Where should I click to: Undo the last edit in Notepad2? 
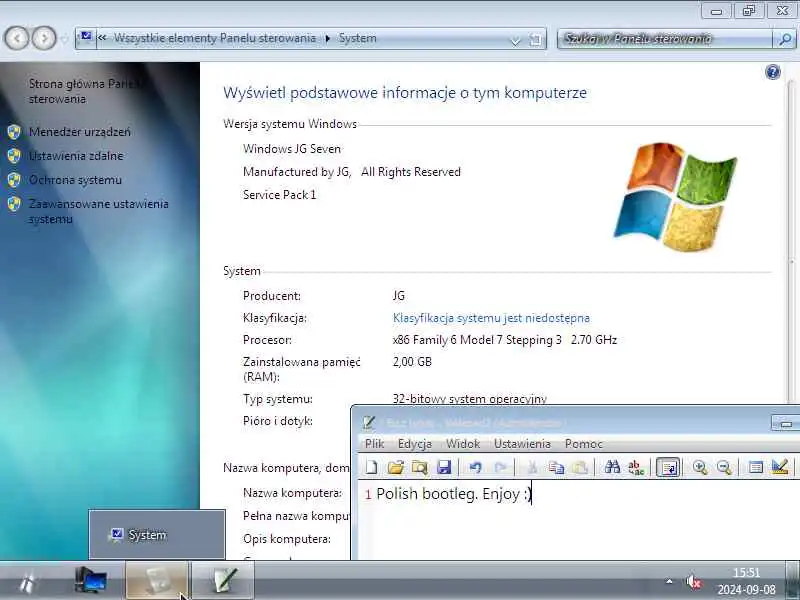476,467
